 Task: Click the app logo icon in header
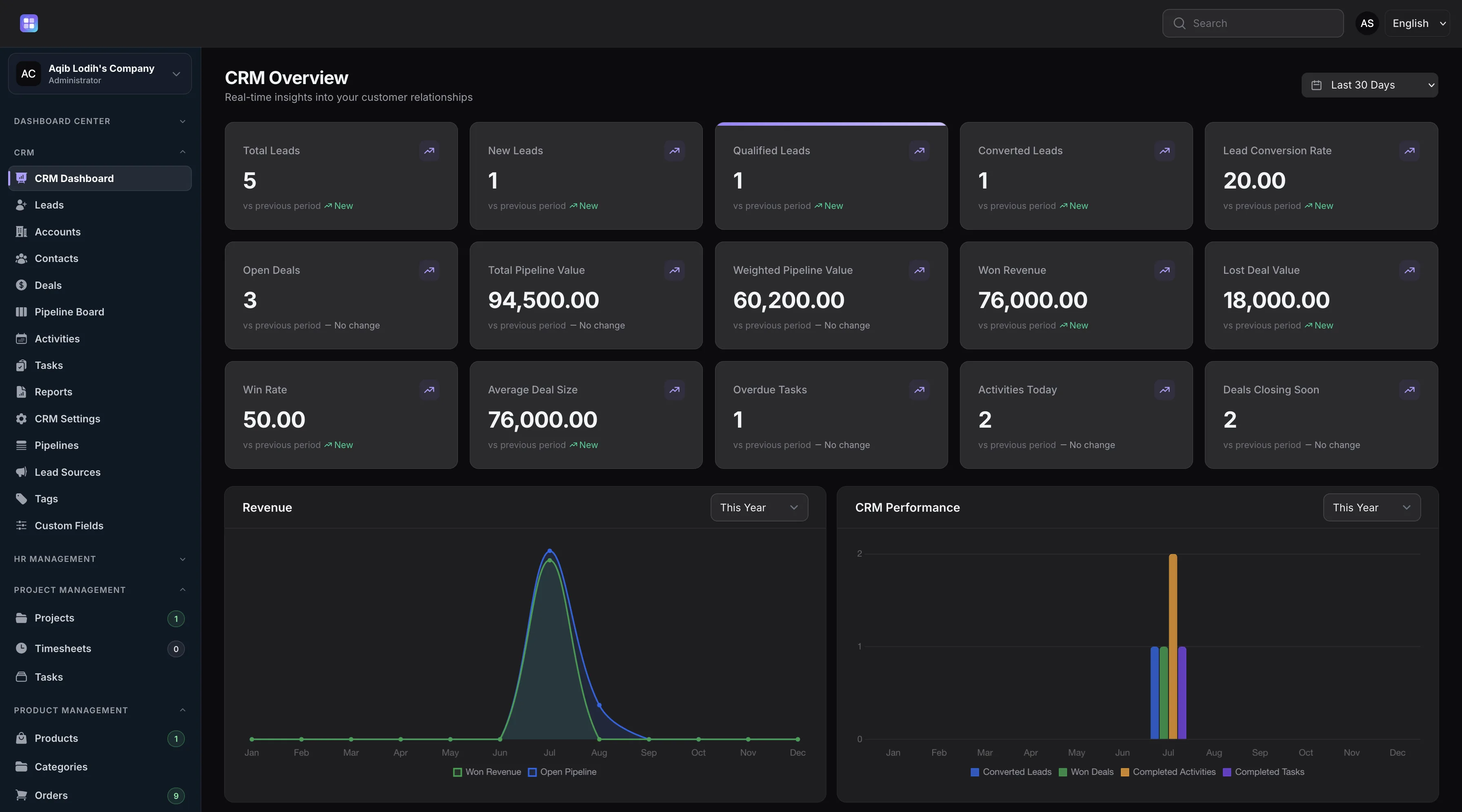(x=29, y=23)
